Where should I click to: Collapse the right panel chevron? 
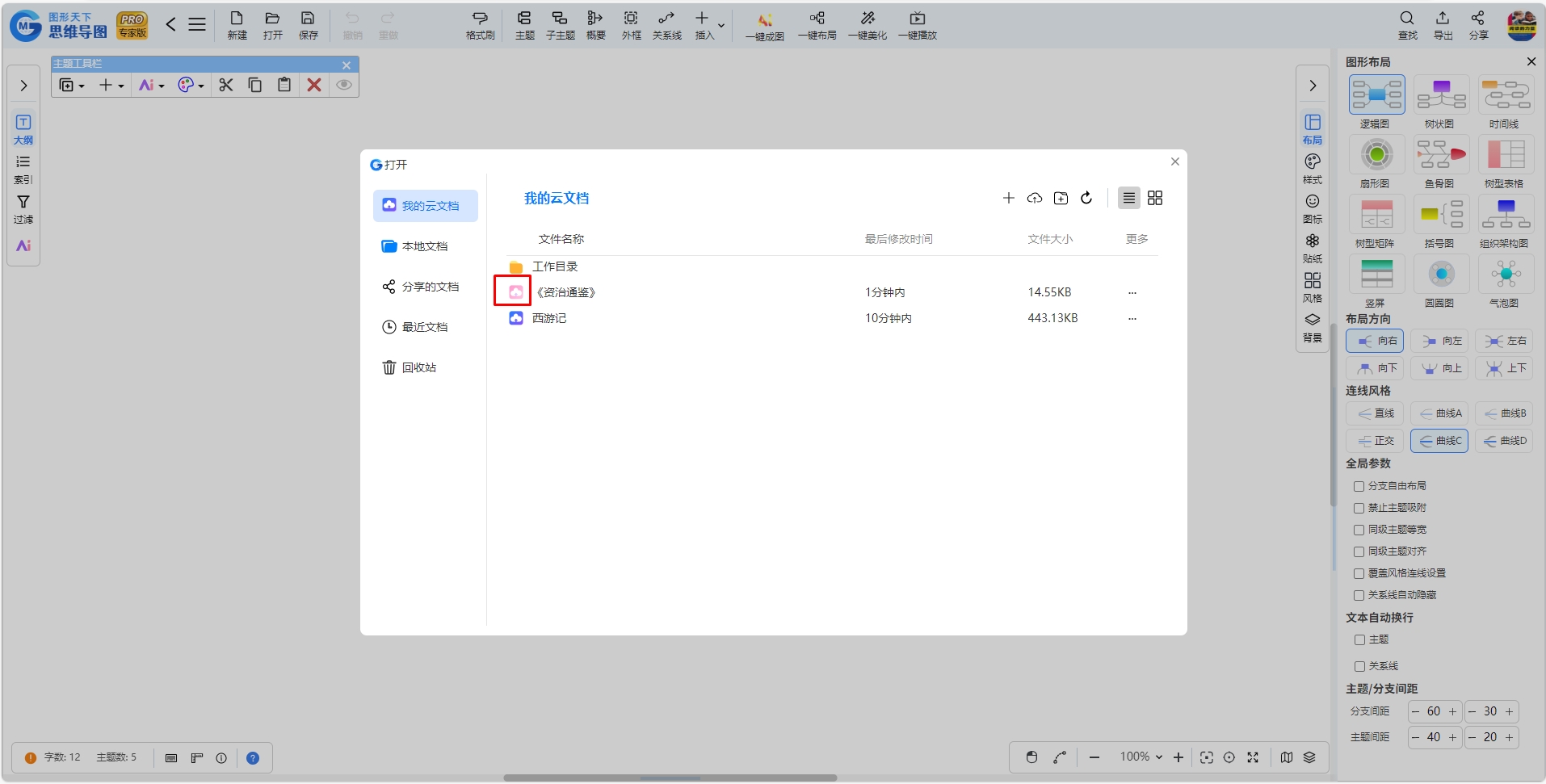pos(1313,86)
